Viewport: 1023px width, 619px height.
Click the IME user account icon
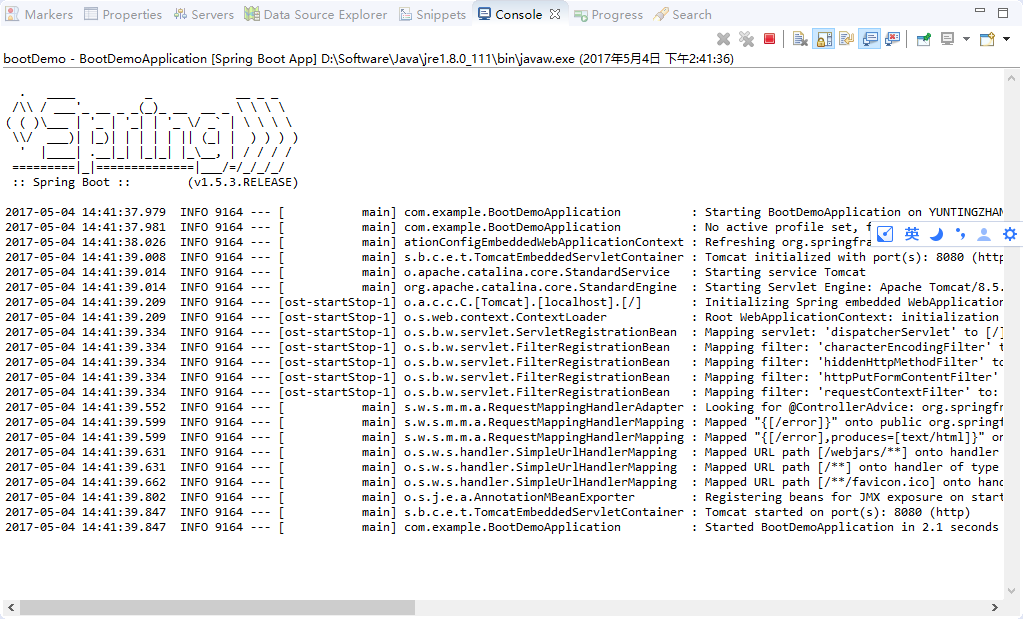pos(984,234)
